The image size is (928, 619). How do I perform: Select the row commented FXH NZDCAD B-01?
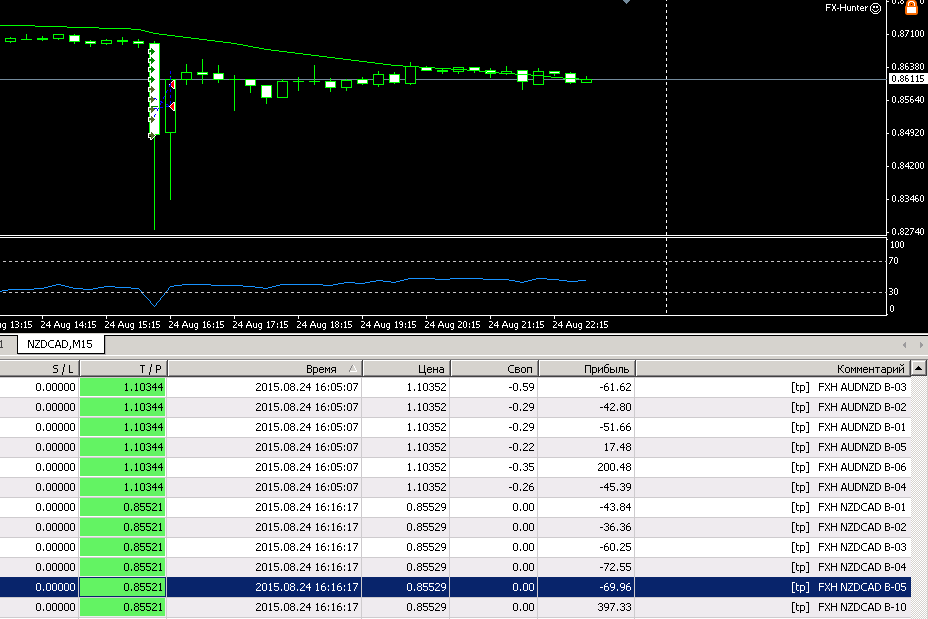coord(455,507)
